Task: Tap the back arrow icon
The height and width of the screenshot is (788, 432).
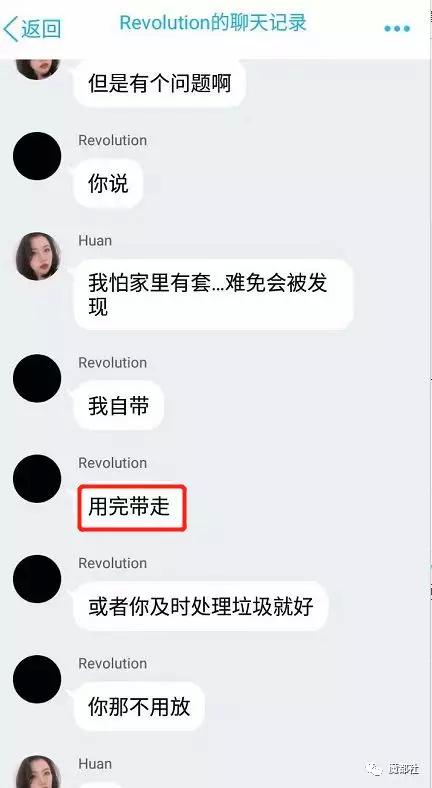Action: [x=10, y=28]
